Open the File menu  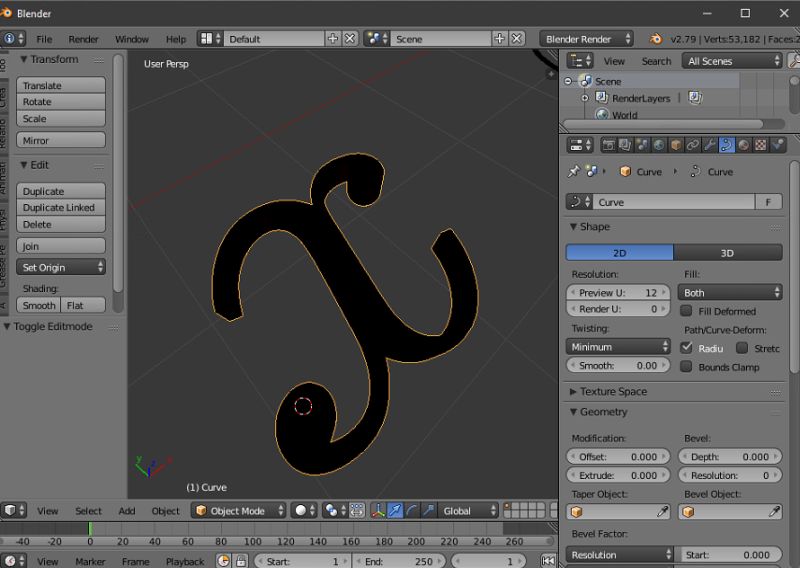point(44,39)
